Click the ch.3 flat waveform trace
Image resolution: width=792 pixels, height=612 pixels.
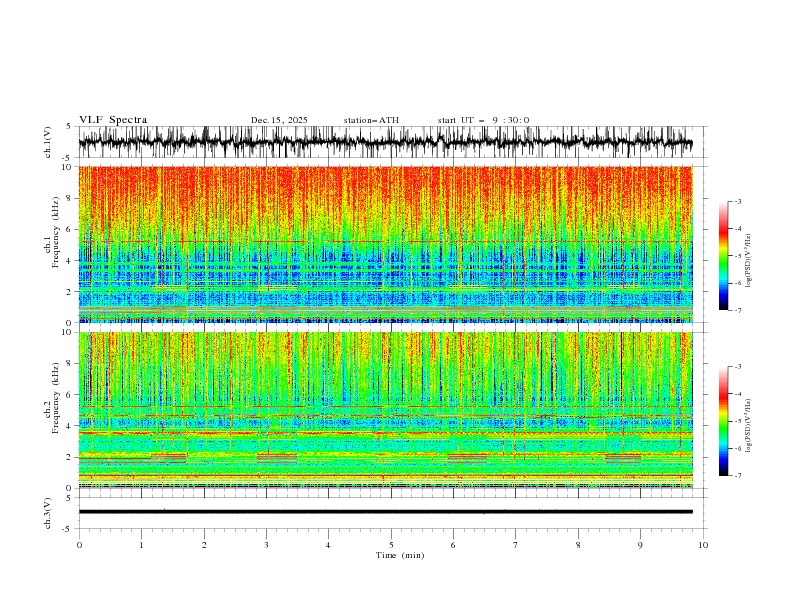point(385,512)
